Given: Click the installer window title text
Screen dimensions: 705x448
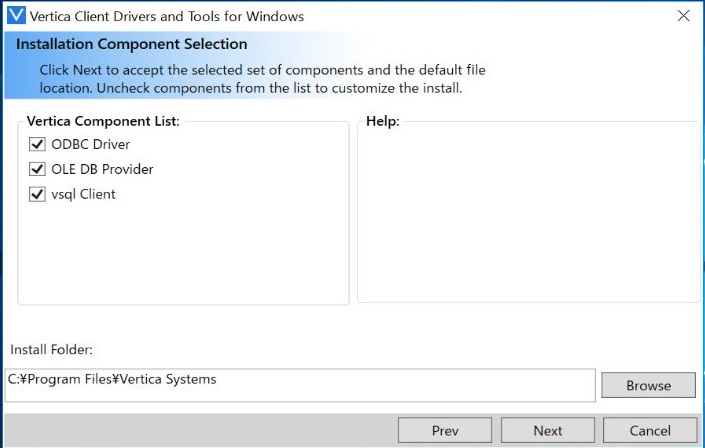Looking at the screenshot, I should pyautogui.click(x=167, y=16).
